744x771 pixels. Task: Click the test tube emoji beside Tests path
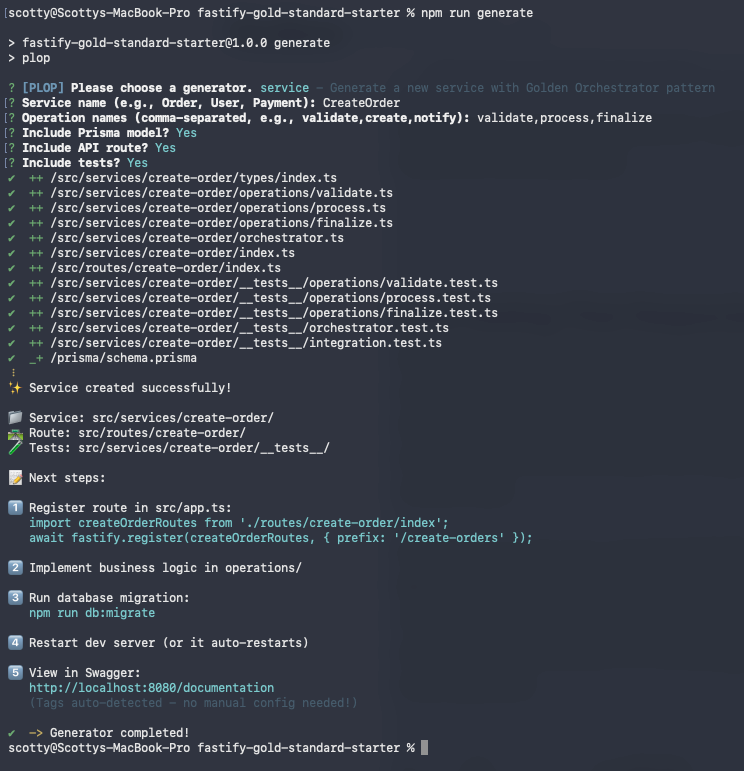click(x=14, y=448)
